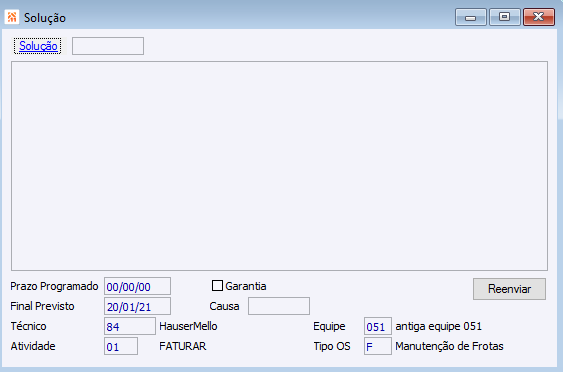Click the orange application icon in title bar

(x=12, y=17)
